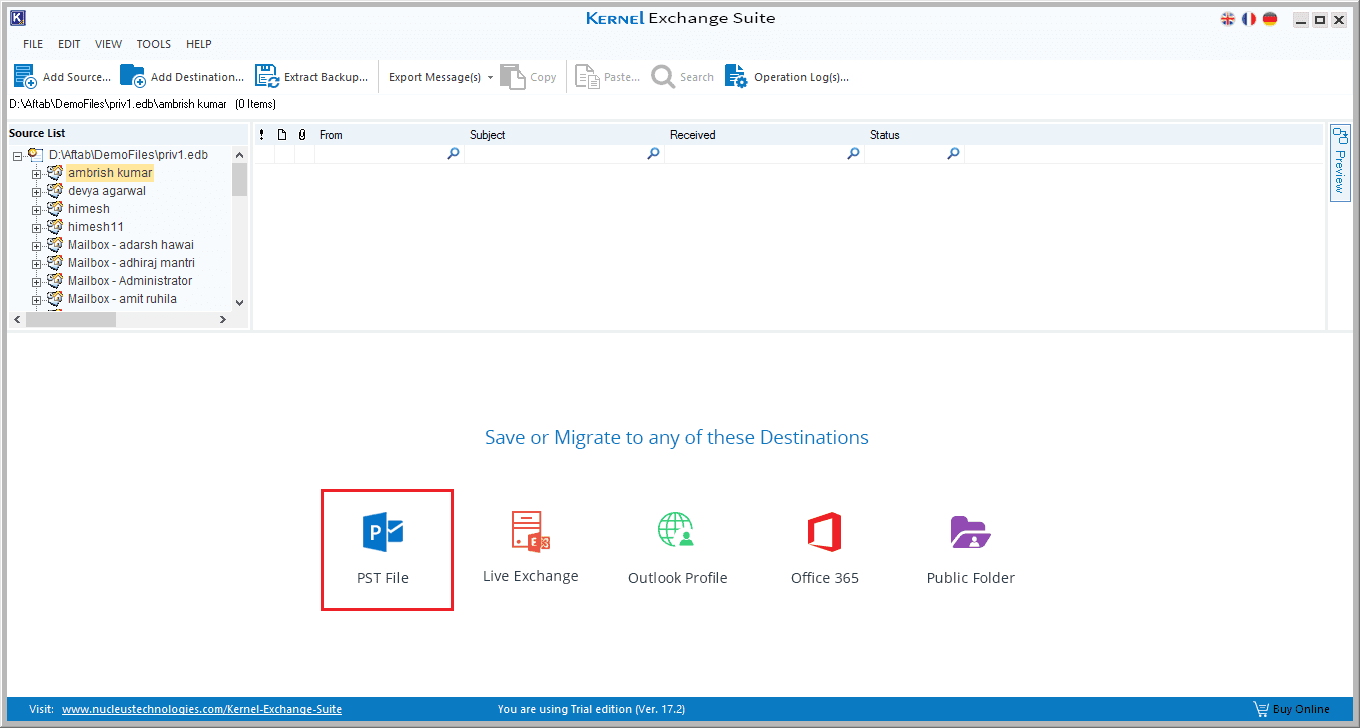The height and width of the screenshot is (728, 1360).
Task: Open the VIEW menu
Action: click(x=109, y=44)
